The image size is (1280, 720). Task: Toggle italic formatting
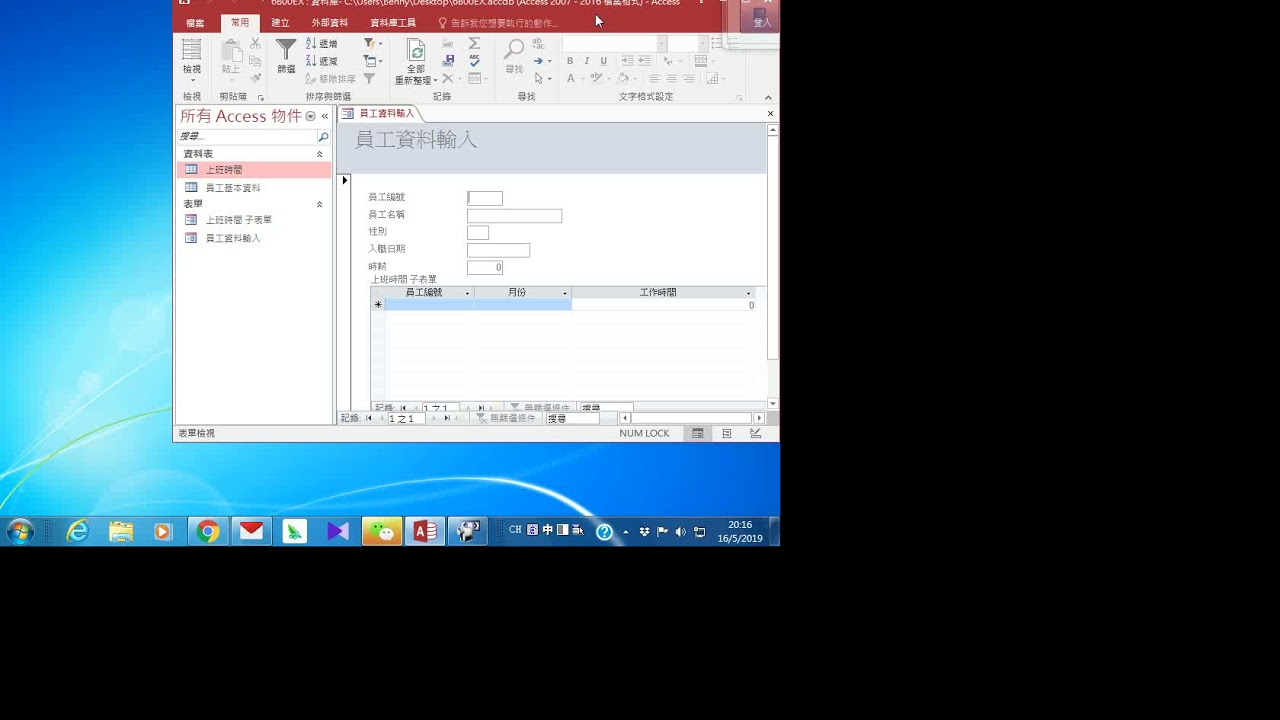click(586, 61)
